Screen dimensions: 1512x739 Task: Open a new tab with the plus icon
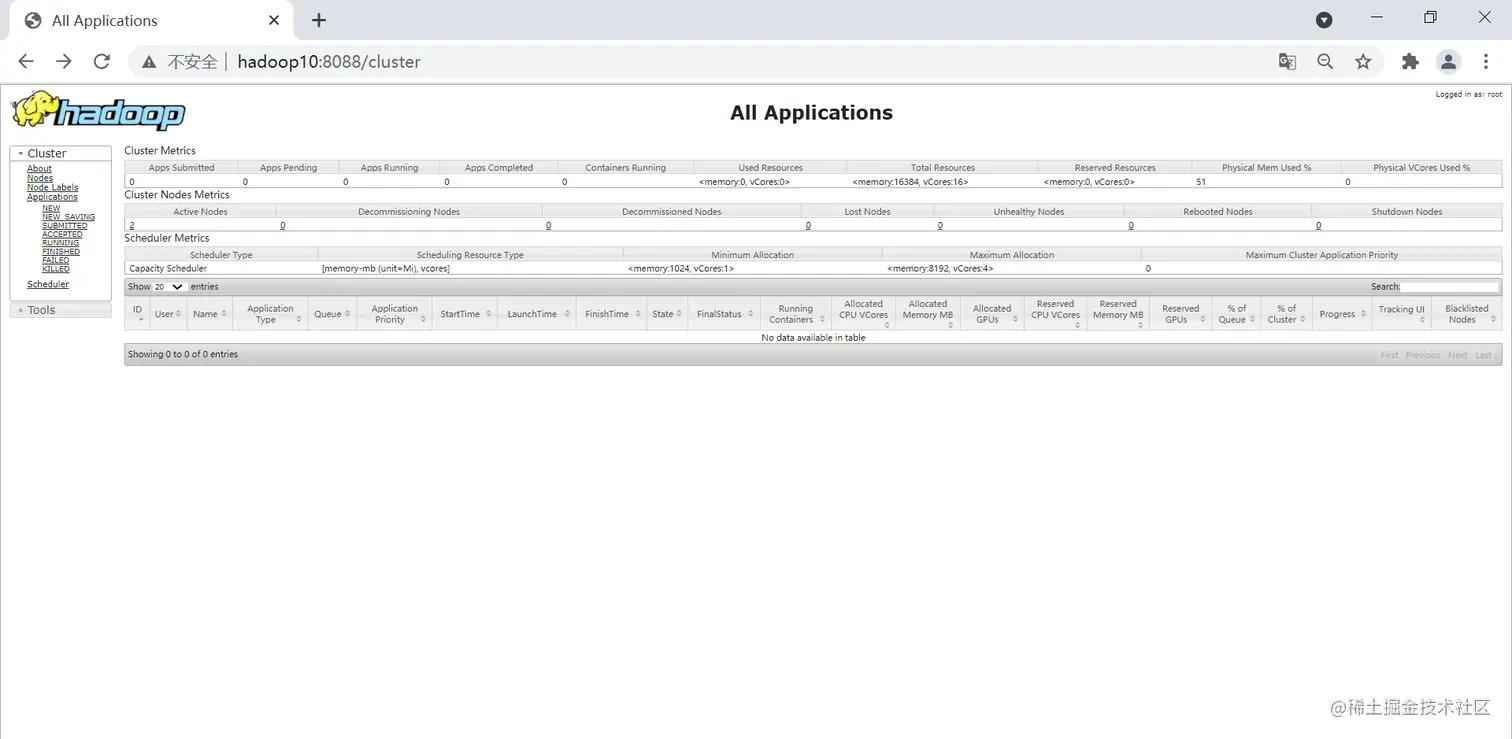coord(319,20)
